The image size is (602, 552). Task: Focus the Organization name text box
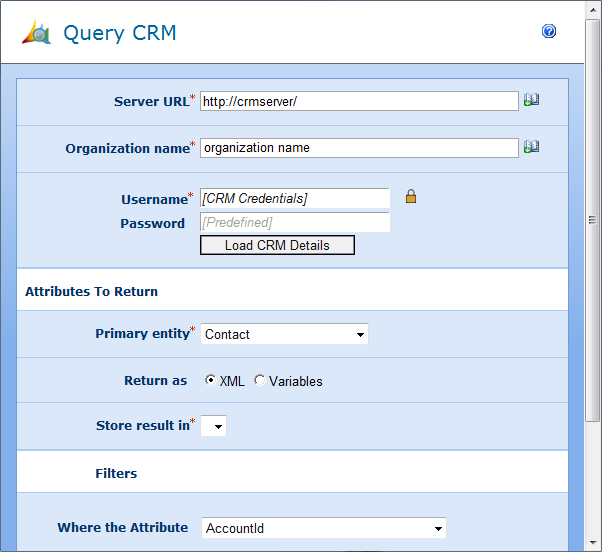point(359,148)
